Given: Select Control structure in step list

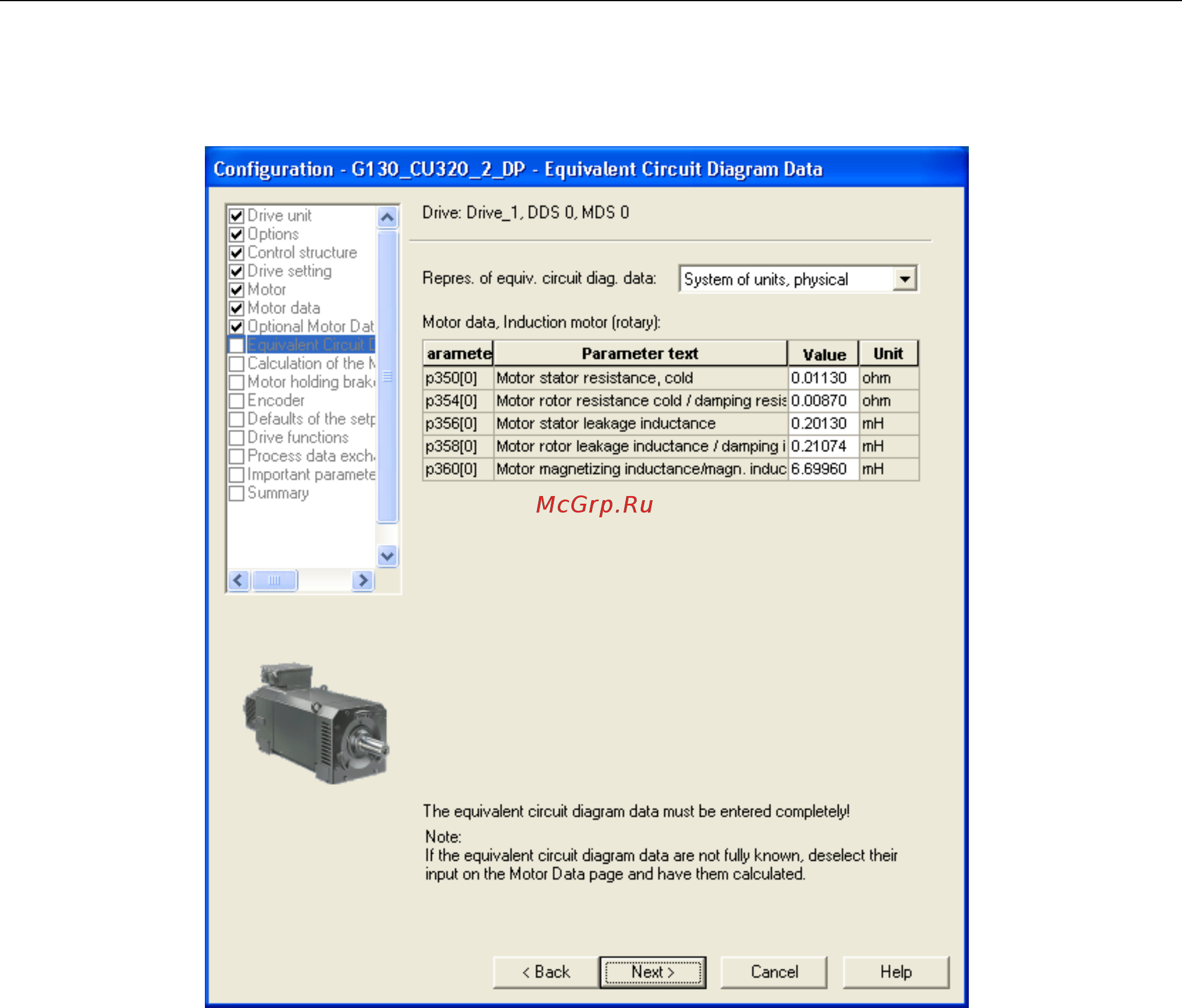Looking at the screenshot, I should pos(302,253).
